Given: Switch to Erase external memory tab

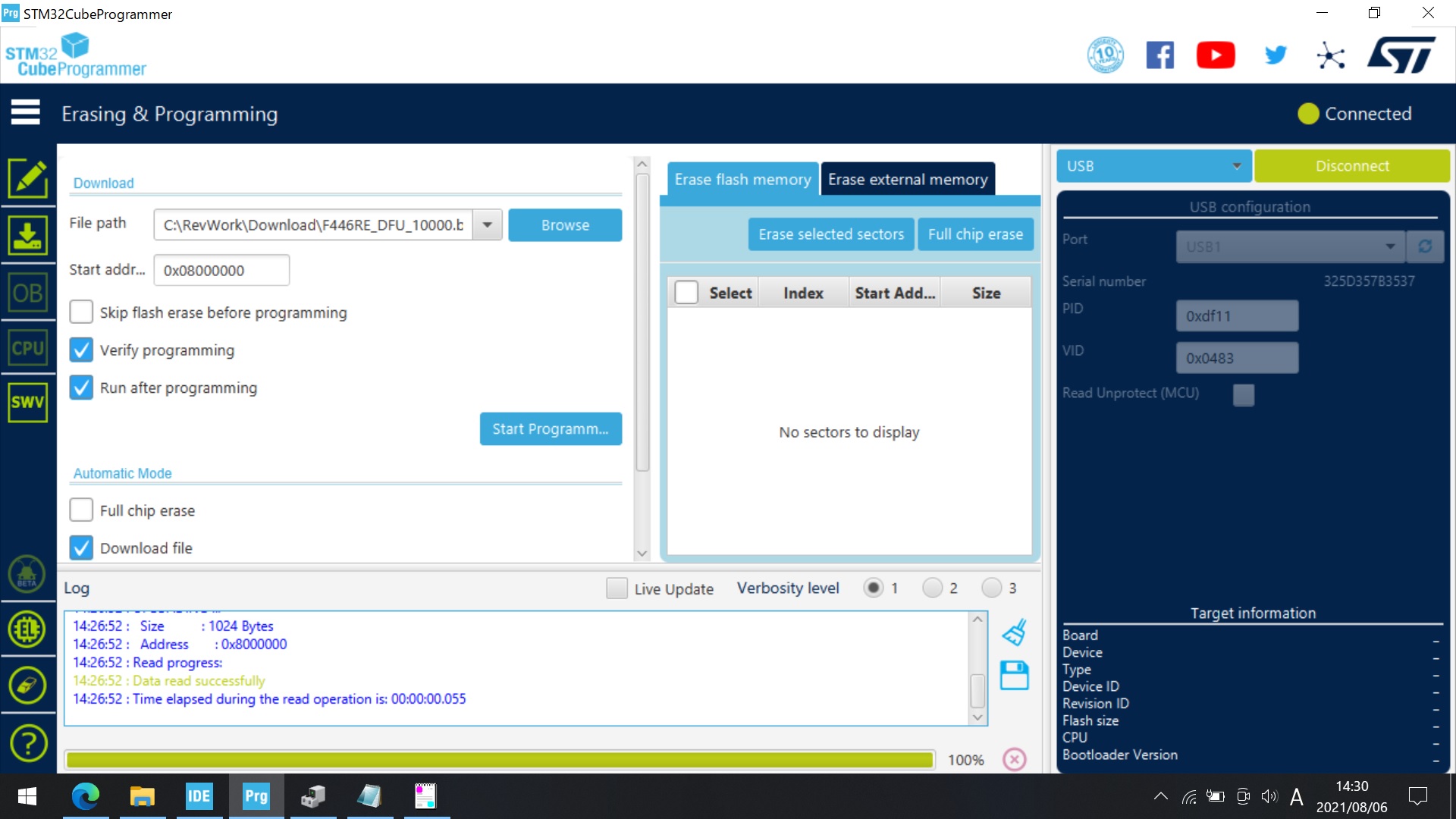Looking at the screenshot, I should (x=908, y=180).
